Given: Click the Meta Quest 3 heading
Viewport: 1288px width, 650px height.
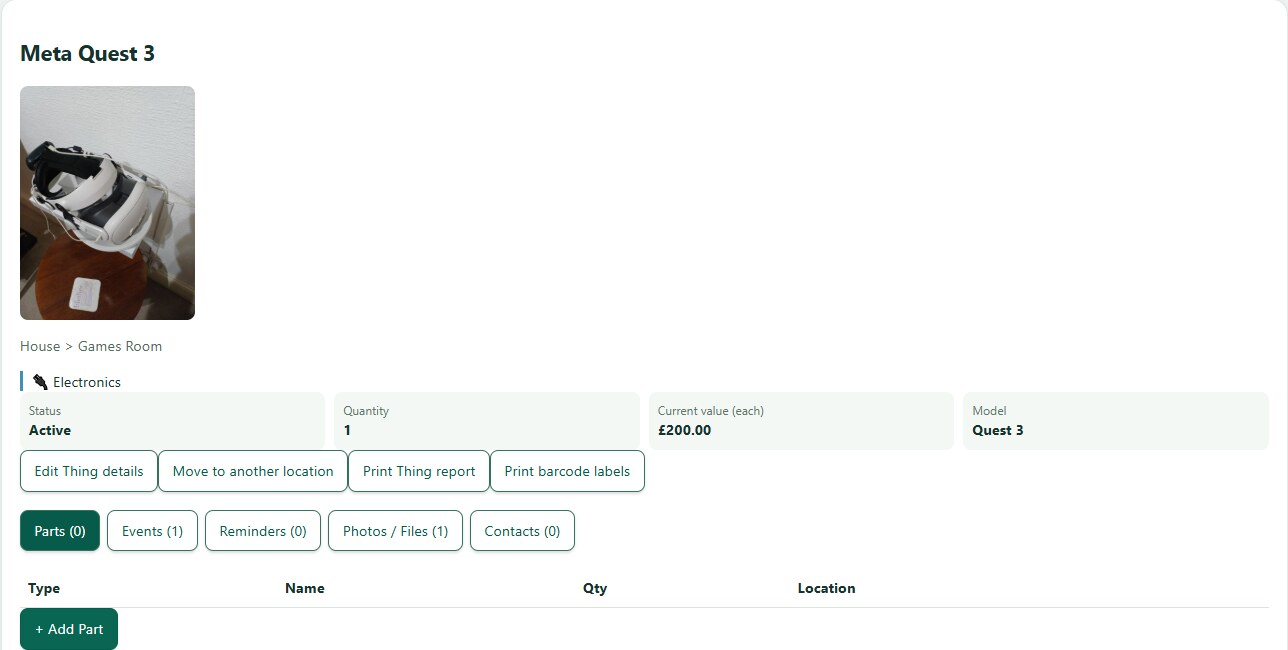Looking at the screenshot, I should (88, 54).
